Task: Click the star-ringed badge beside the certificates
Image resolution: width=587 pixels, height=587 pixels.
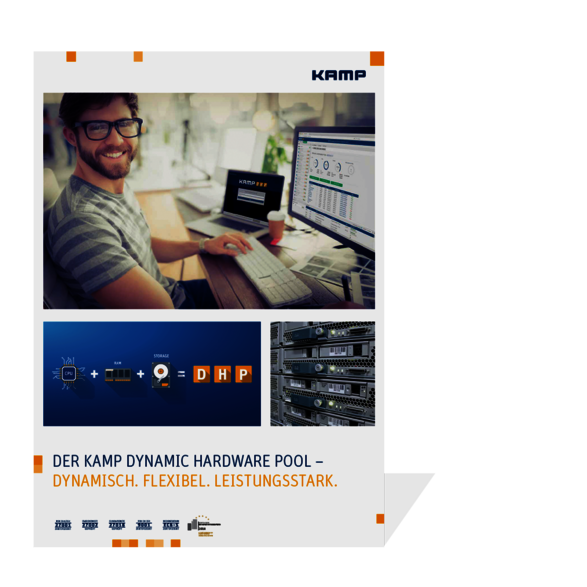Action: pos(204,525)
